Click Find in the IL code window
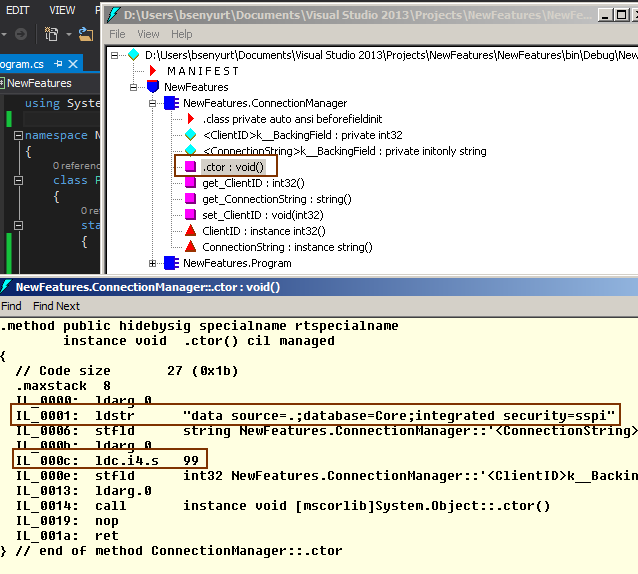The width and height of the screenshot is (638, 574). click(11, 306)
